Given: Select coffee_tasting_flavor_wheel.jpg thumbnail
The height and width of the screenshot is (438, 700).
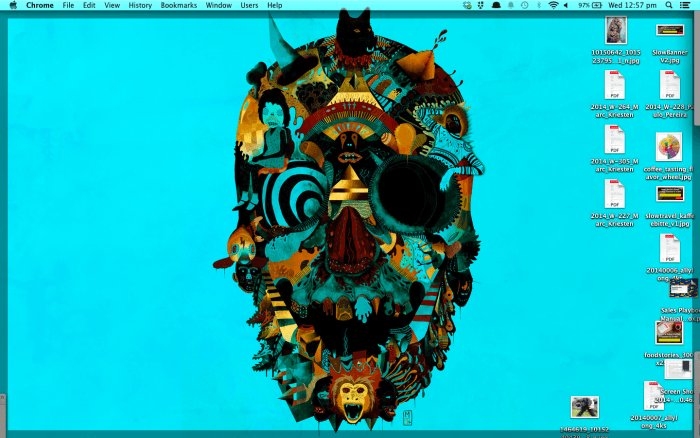Looking at the screenshot, I should pyautogui.click(x=669, y=146).
